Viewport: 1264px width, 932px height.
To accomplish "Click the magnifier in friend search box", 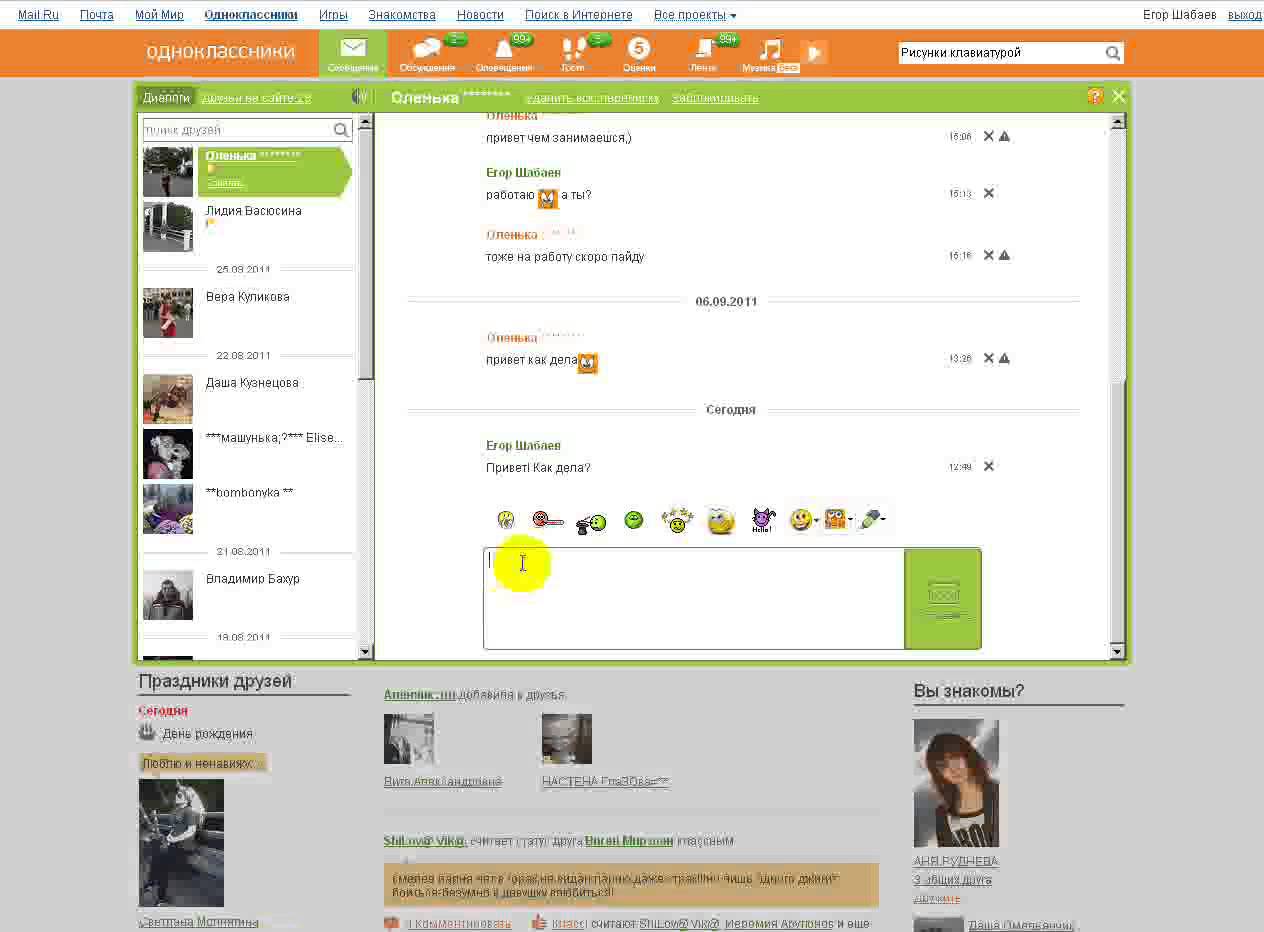I will [341, 130].
